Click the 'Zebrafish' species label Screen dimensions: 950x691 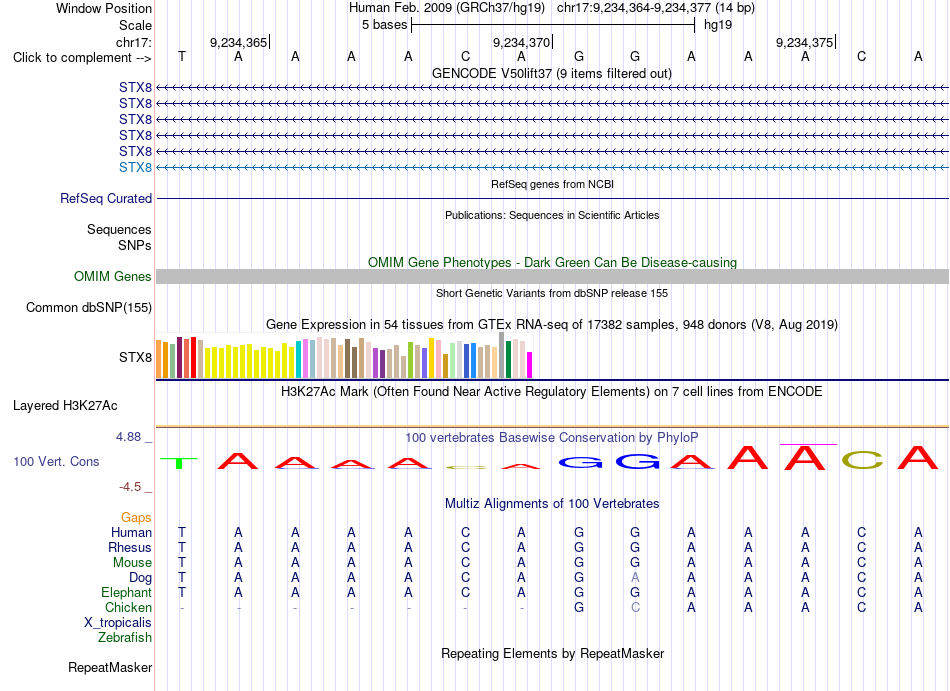125,638
